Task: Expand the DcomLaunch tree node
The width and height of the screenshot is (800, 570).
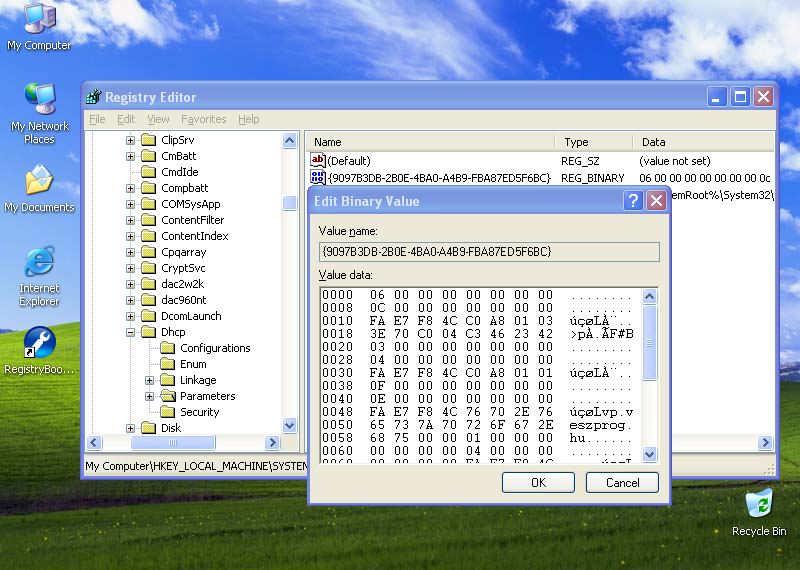Action: click(131, 316)
